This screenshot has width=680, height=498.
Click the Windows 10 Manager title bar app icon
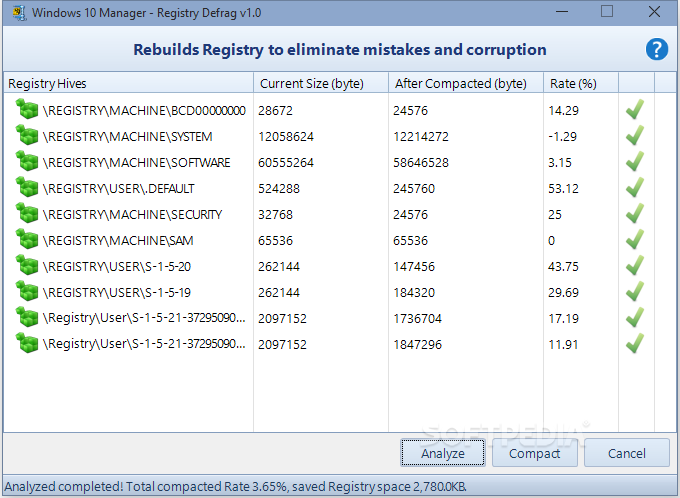click(18, 13)
